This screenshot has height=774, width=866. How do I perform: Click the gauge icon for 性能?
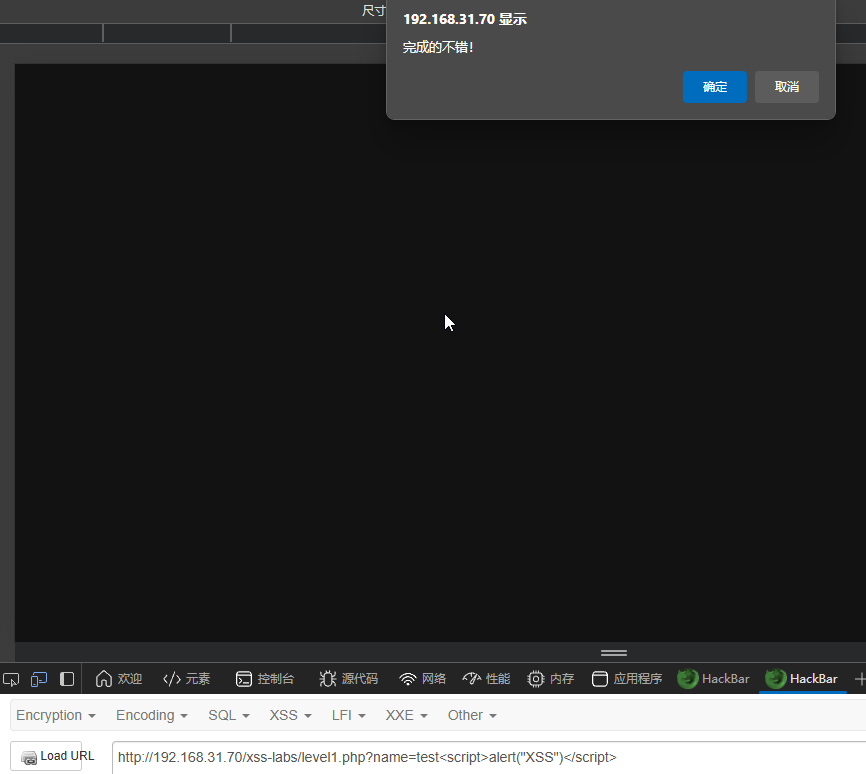click(472, 678)
